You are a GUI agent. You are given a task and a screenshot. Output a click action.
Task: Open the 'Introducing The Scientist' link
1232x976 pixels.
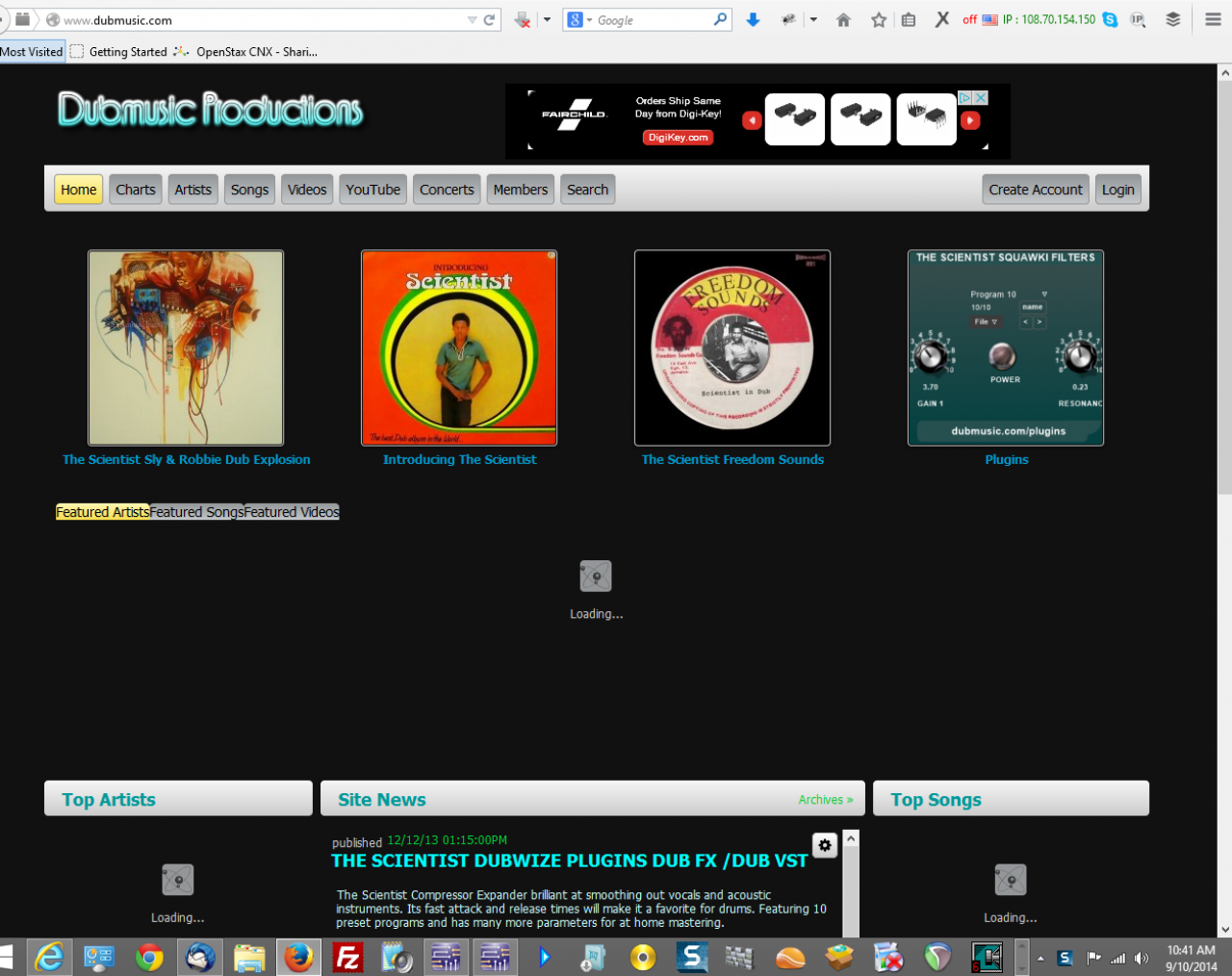(x=459, y=460)
